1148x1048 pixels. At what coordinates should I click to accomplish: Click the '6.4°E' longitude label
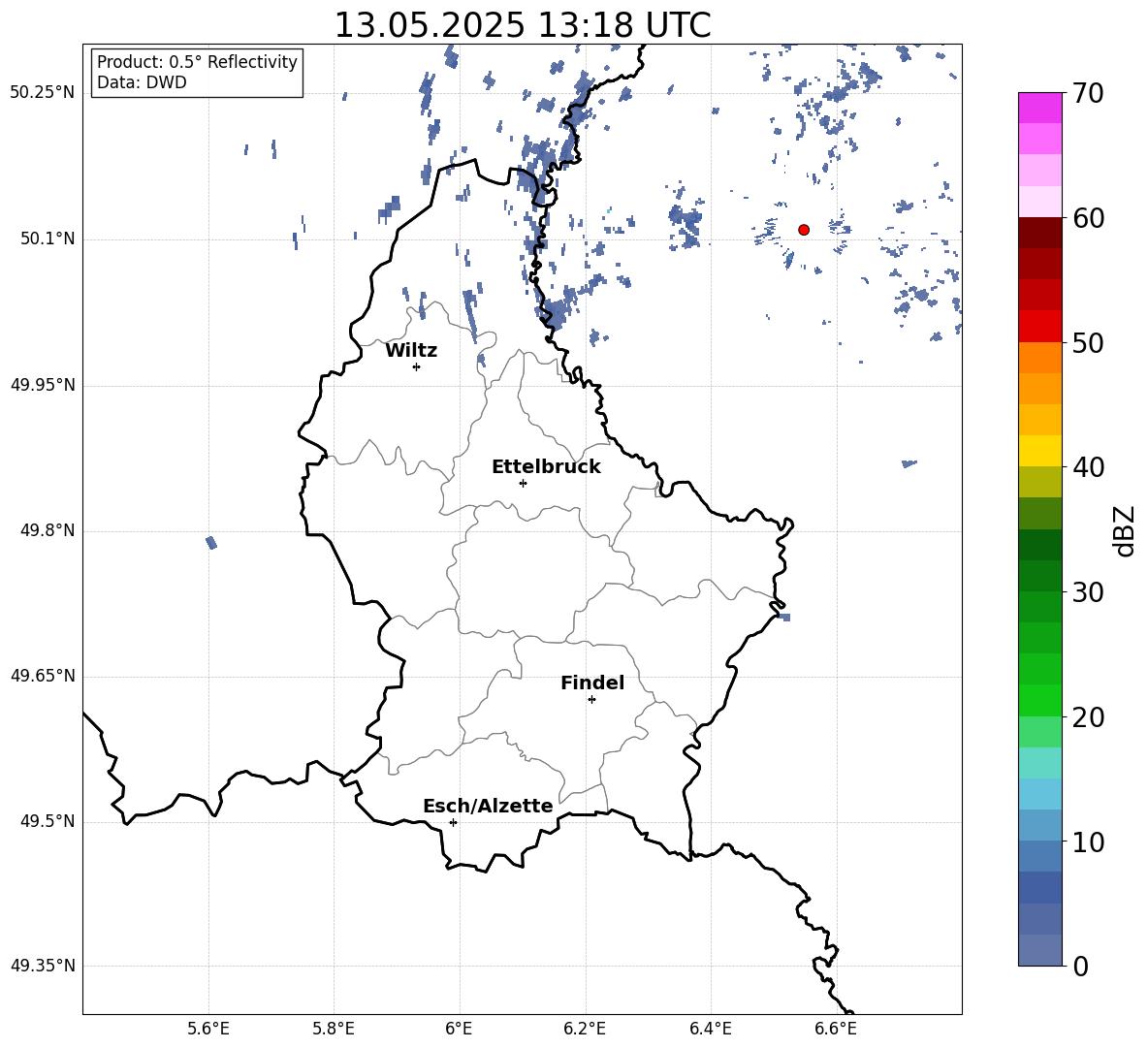710,1029
